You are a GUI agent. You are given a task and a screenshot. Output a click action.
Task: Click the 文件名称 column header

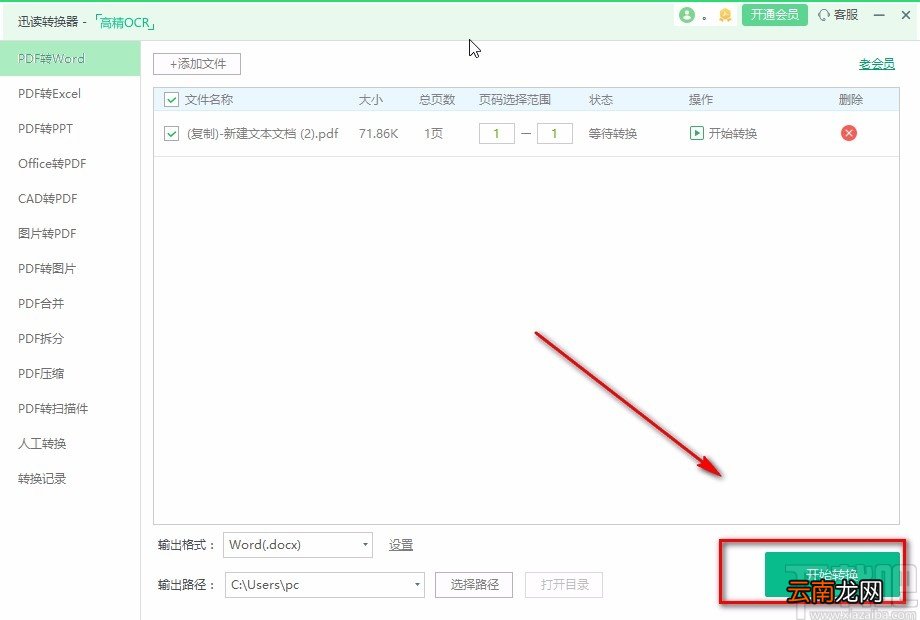(x=209, y=100)
